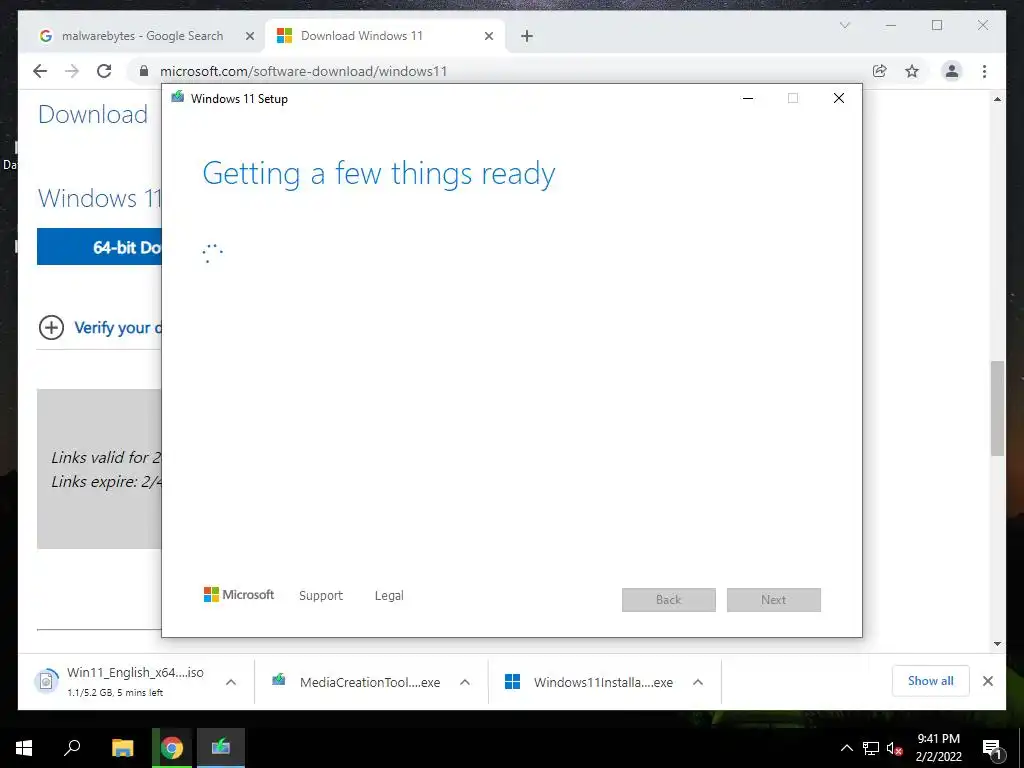The height and width of the screenshot is (768, 1024).
Task: Open options arrow for Win11 iso download
Action: 231,682
